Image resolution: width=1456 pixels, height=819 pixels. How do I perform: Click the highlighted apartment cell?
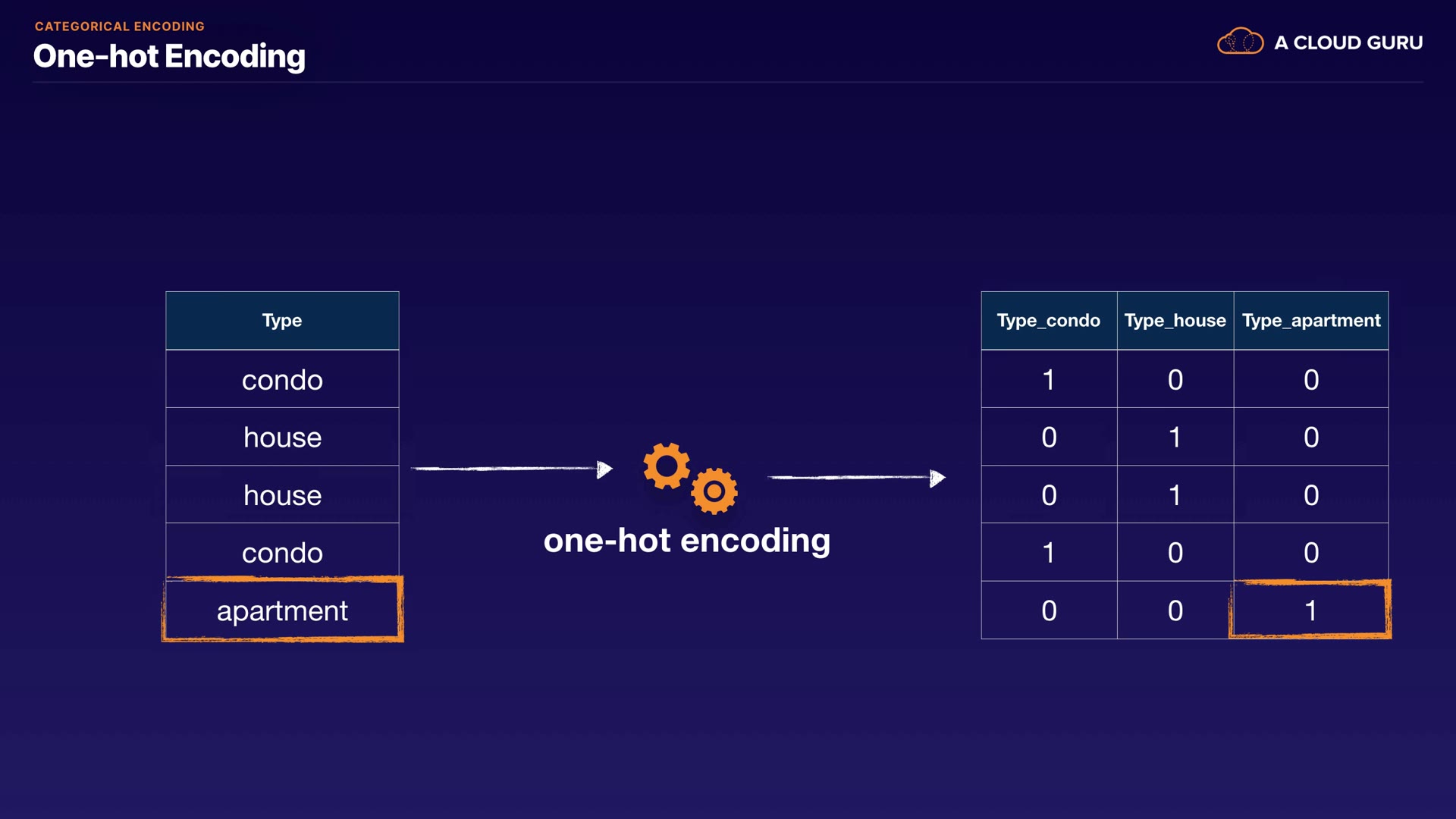point(282,611)
